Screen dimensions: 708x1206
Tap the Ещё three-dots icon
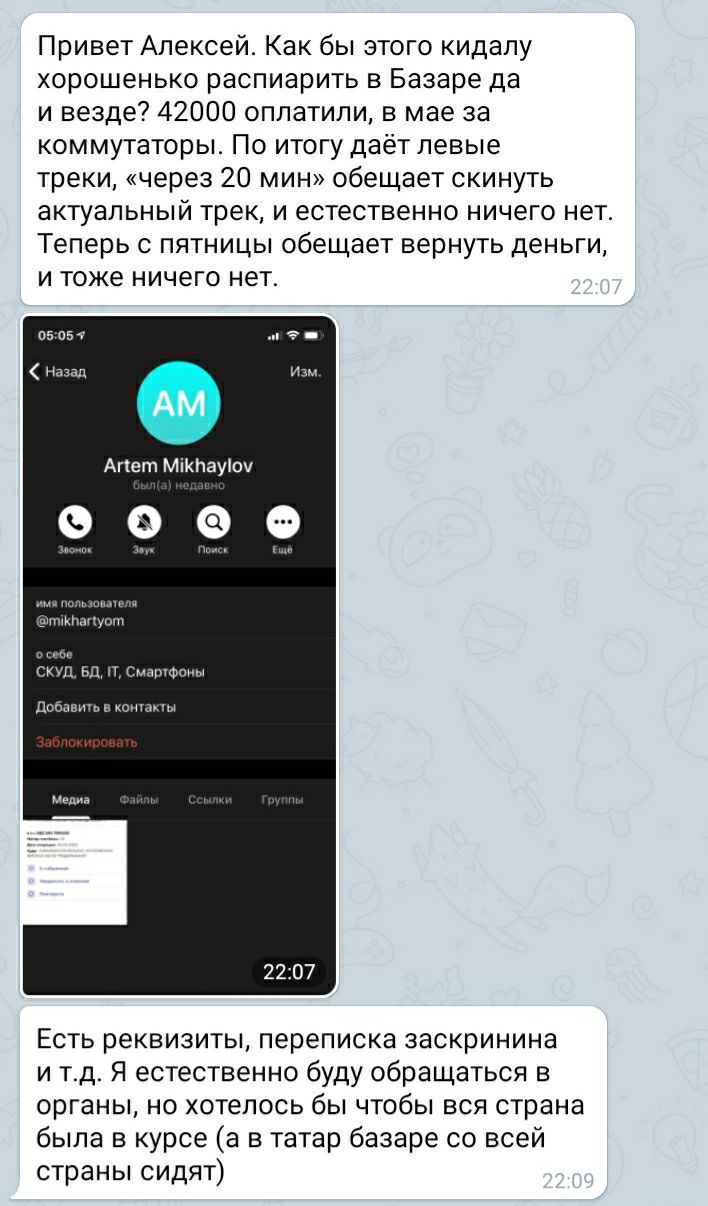point(282,522)
